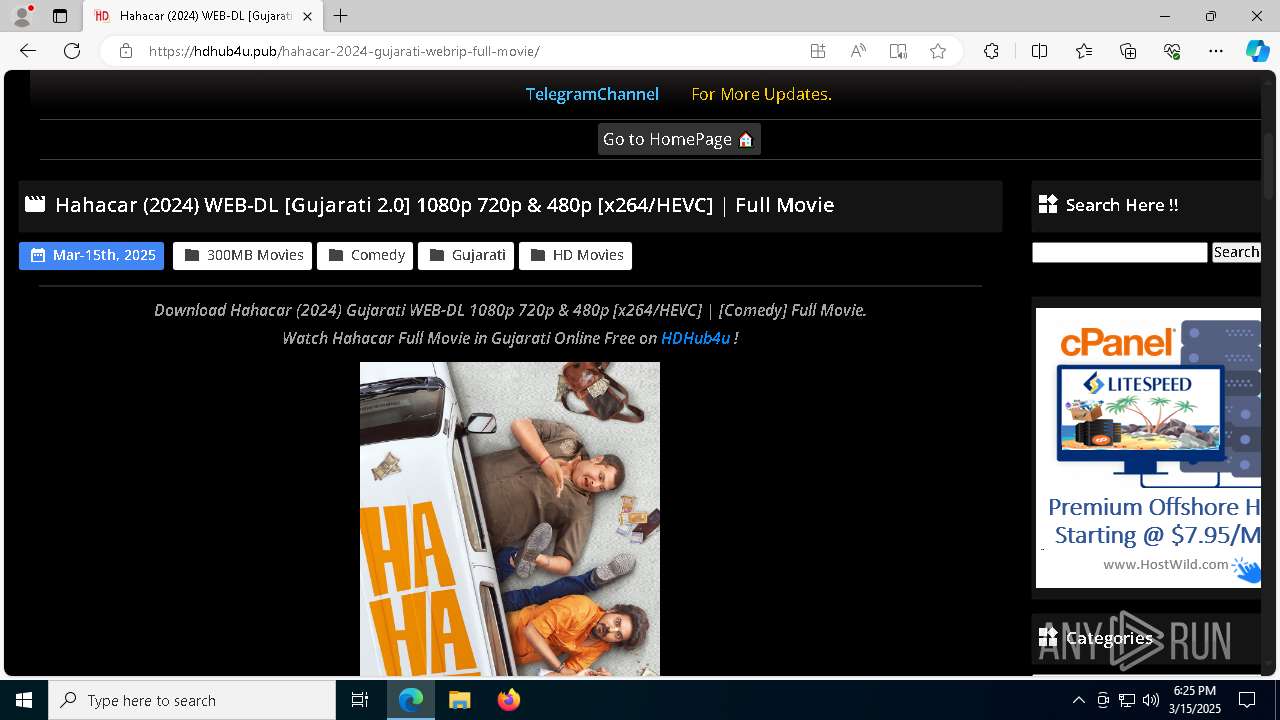
Task: Open Microsoft Edge from taskbar
Action: click(411, 700)
